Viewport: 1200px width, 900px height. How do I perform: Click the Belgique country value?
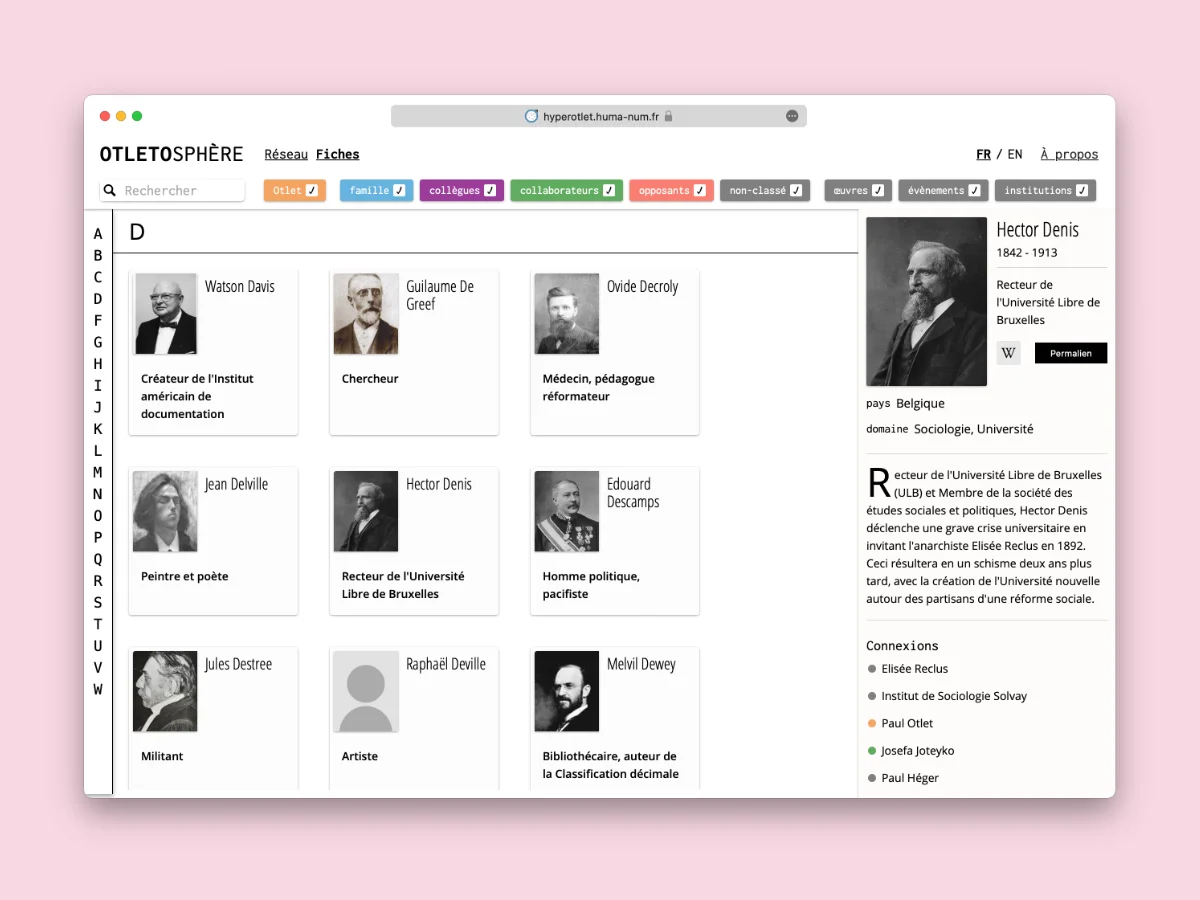[x=920, y=404]
